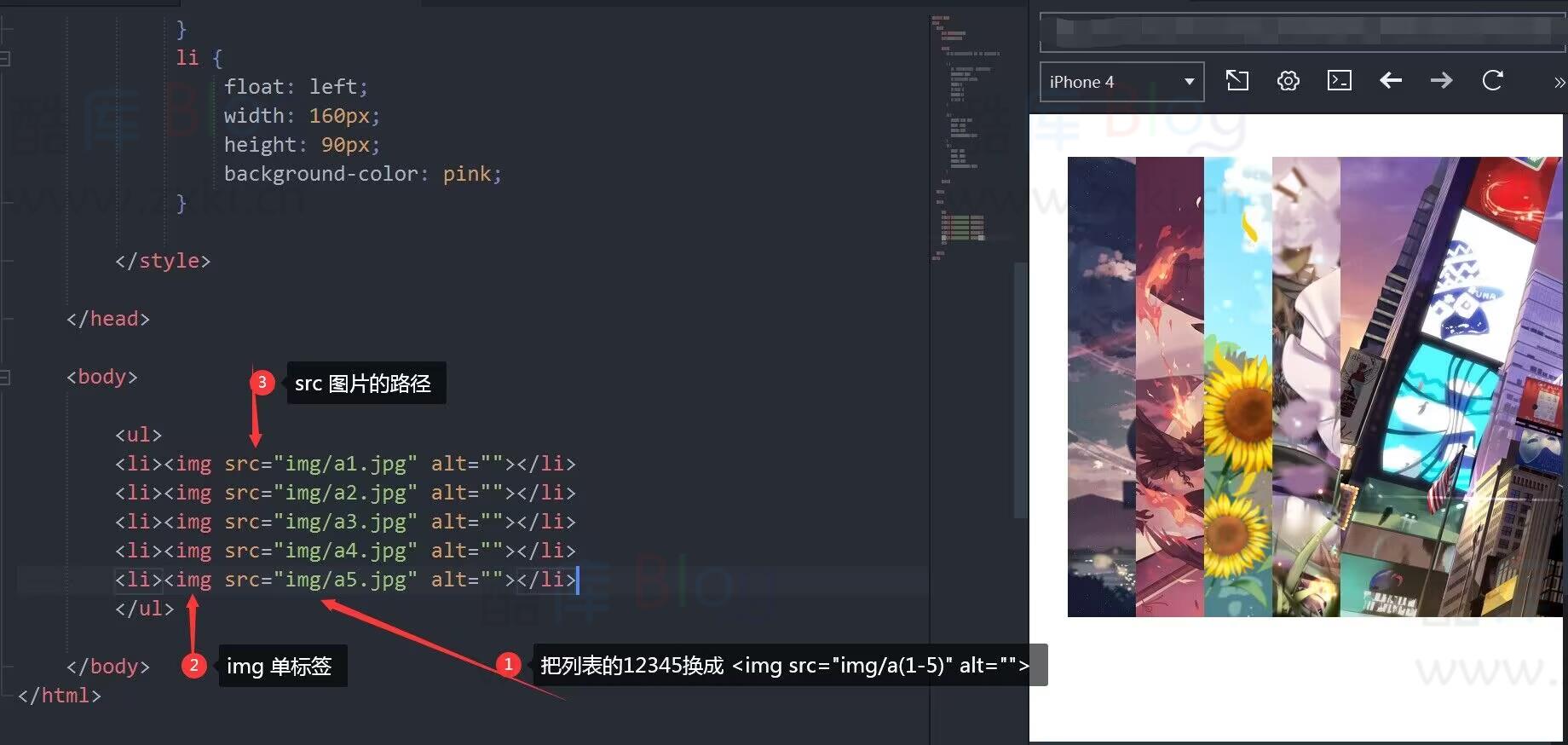Click the text "img/a5.jpg" in the code
The height and width of the screenshot is (745, 1568).
pyautogui.click(x=346, y=580)
